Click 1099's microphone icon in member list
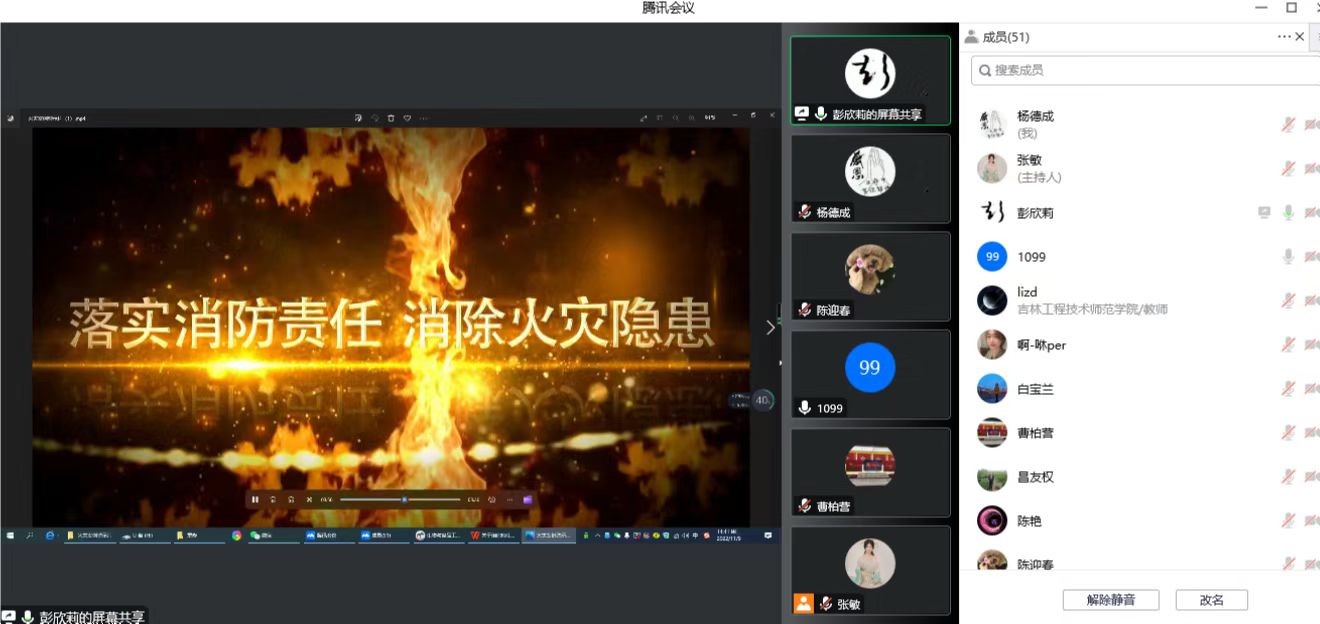The image size is (1320, 624). (x=1289, y=256)
